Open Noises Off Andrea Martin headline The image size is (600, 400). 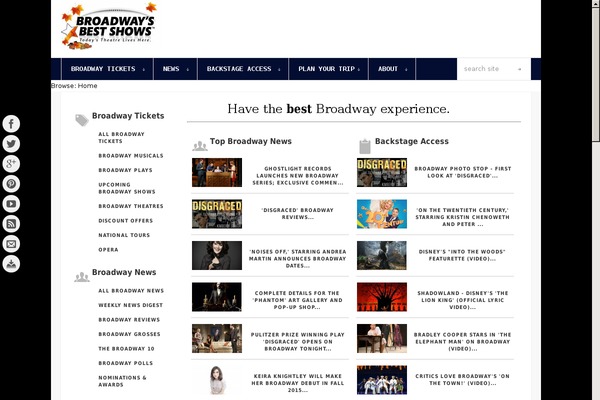point(298,259)
